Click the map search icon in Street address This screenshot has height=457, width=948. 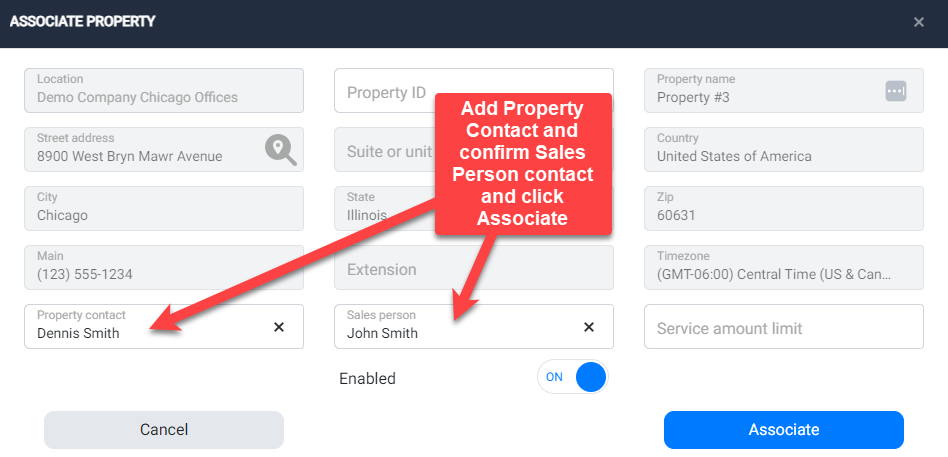(x=281, y=150)
